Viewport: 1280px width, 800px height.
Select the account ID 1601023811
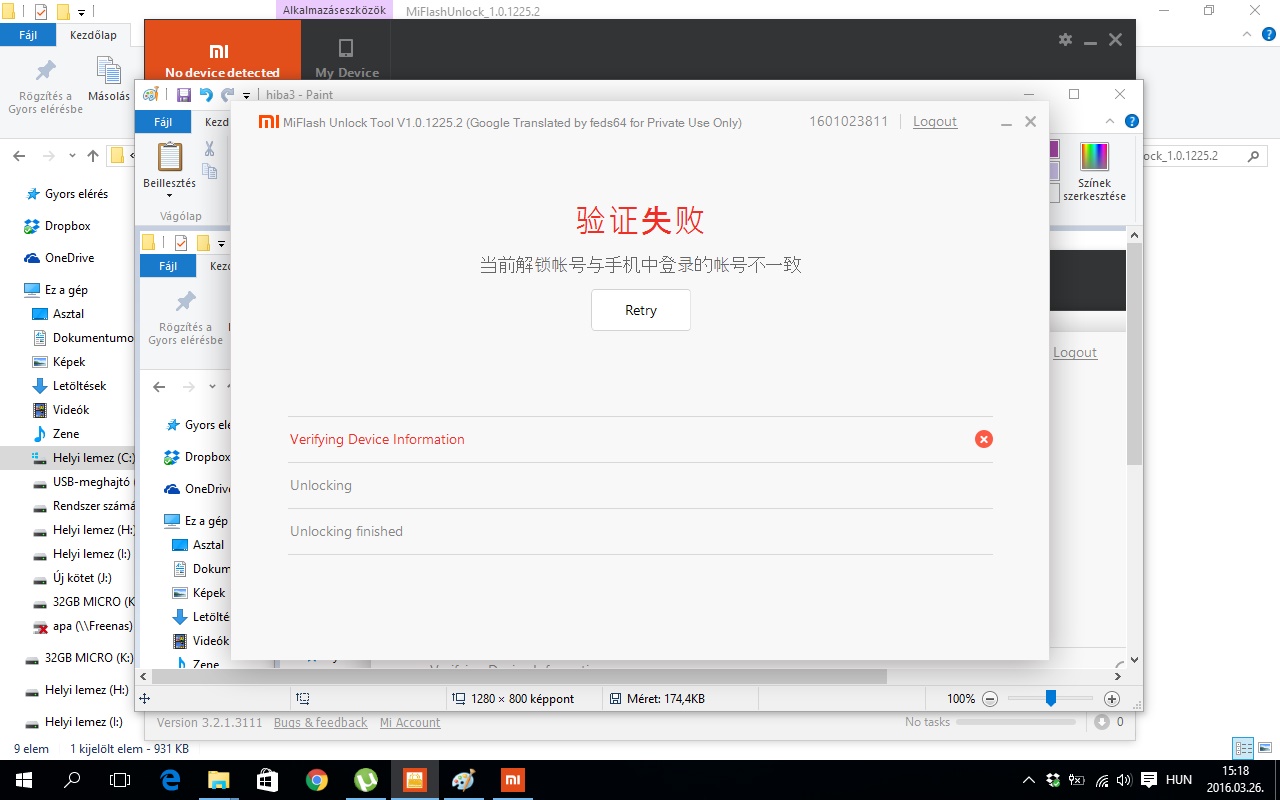coord(849,121)
